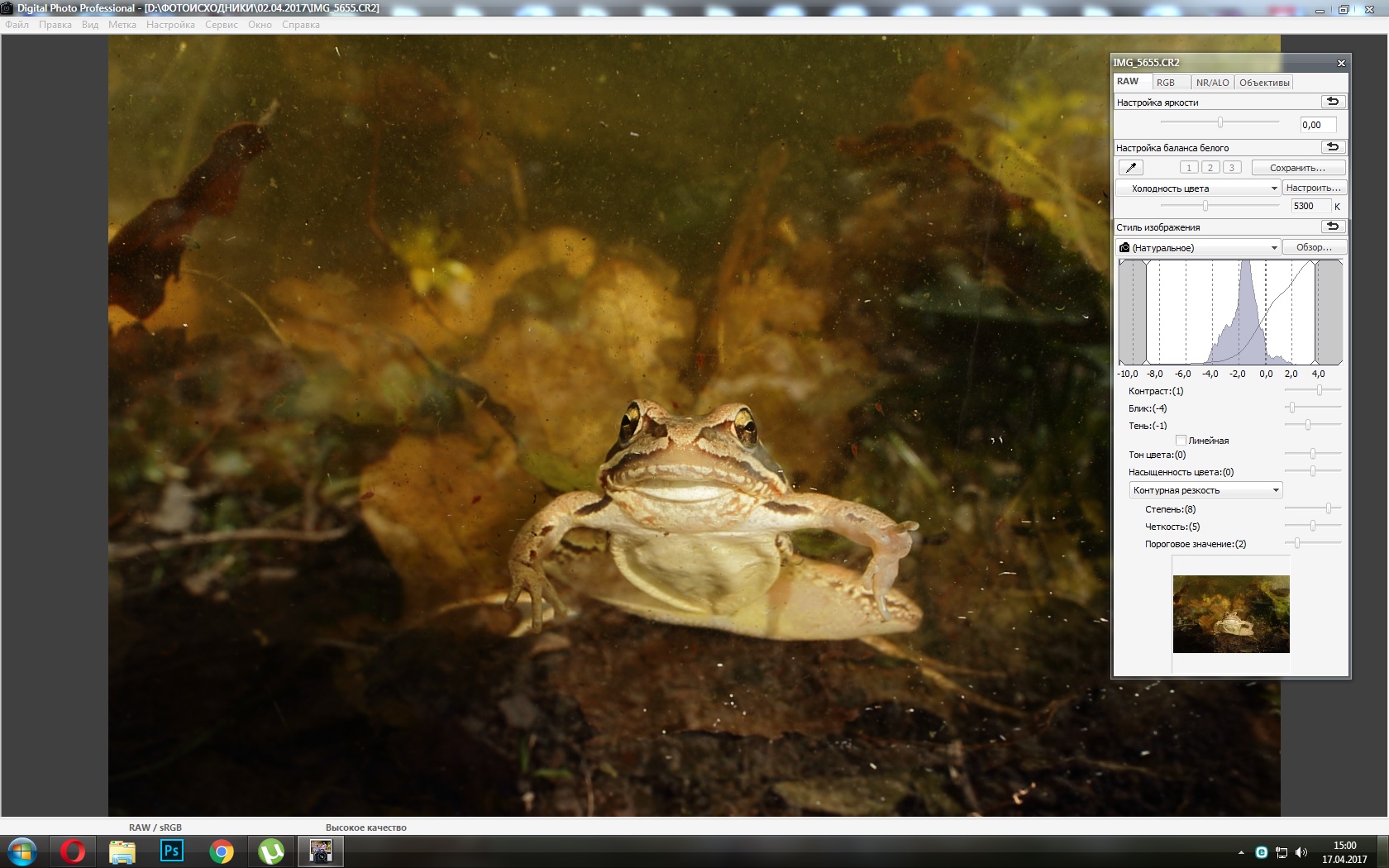Enable the Линейная checkbox
Viewport: 1389px width, 868px height.
click(1181, 441)
